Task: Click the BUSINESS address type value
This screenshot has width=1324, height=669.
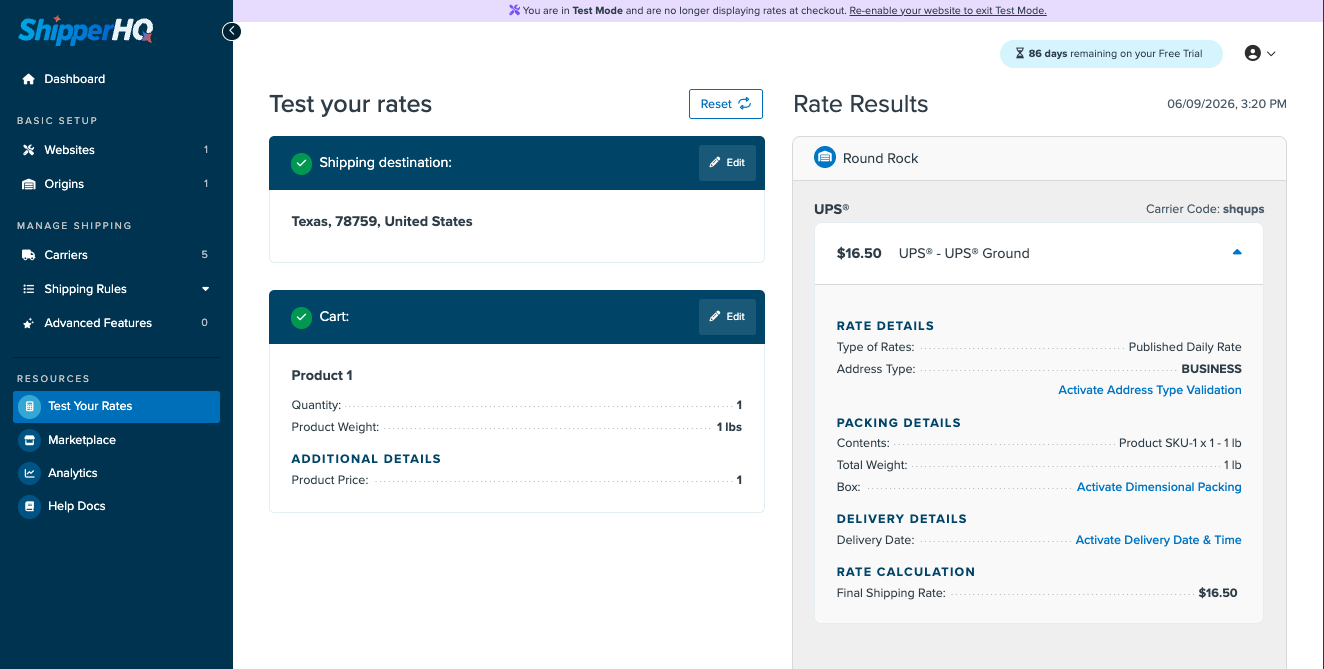Action: point(1211,369)
